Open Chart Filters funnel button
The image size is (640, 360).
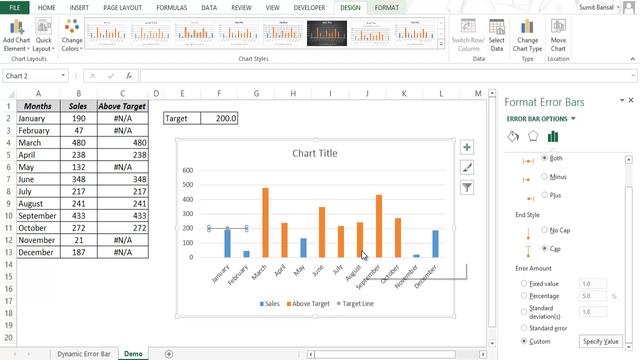(x=467, y=187)
